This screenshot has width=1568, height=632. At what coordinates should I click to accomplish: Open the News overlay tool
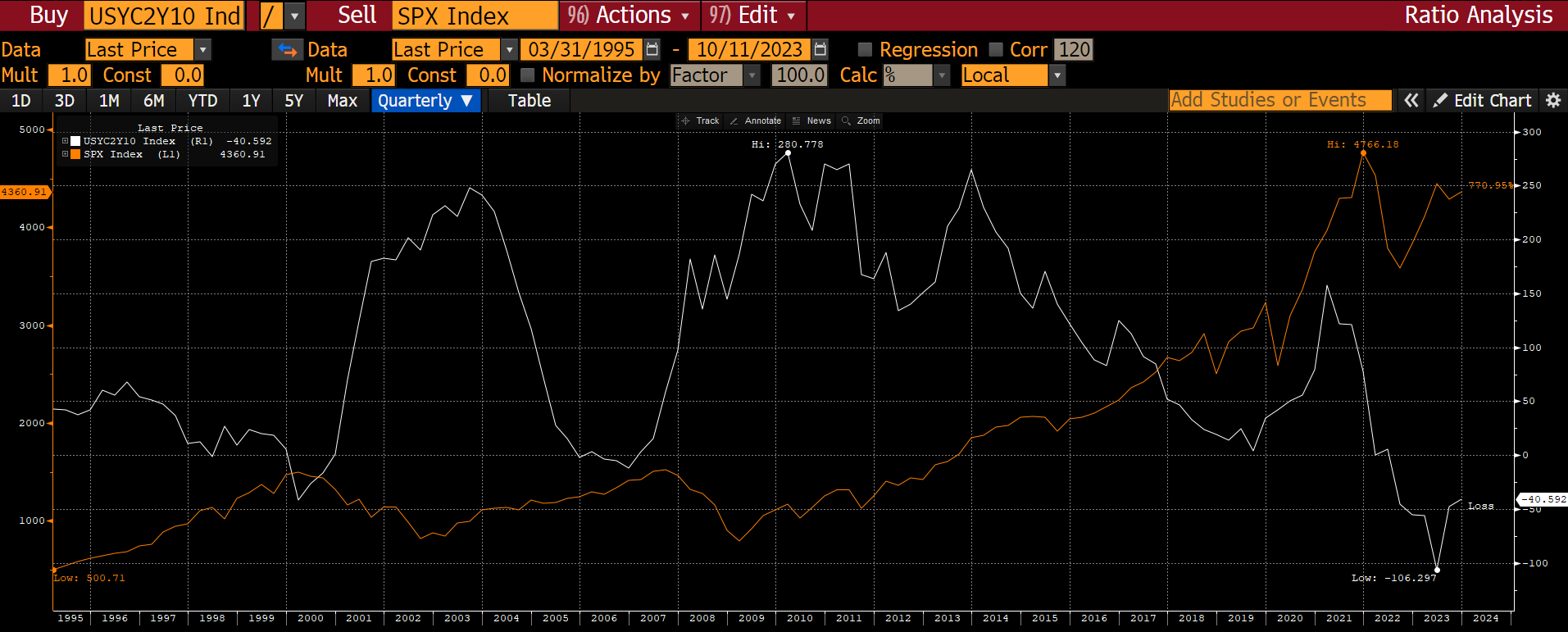pyautogui.click(x=811, y=120)
